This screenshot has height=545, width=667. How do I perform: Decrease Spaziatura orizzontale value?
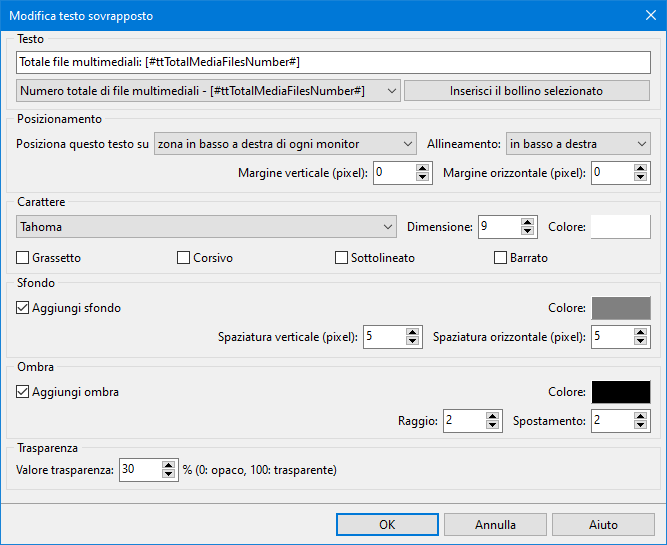click(x=640, y=341)
